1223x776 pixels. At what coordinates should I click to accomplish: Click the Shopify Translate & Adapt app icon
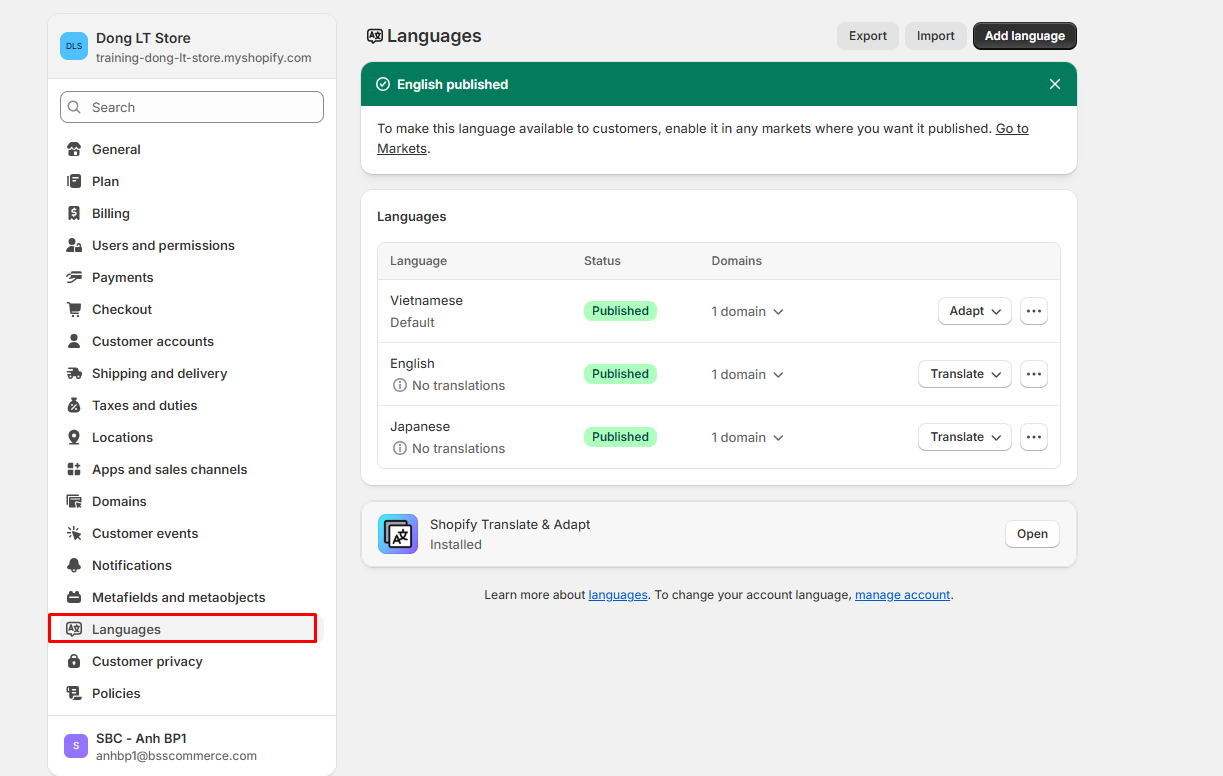pos(398,534)
